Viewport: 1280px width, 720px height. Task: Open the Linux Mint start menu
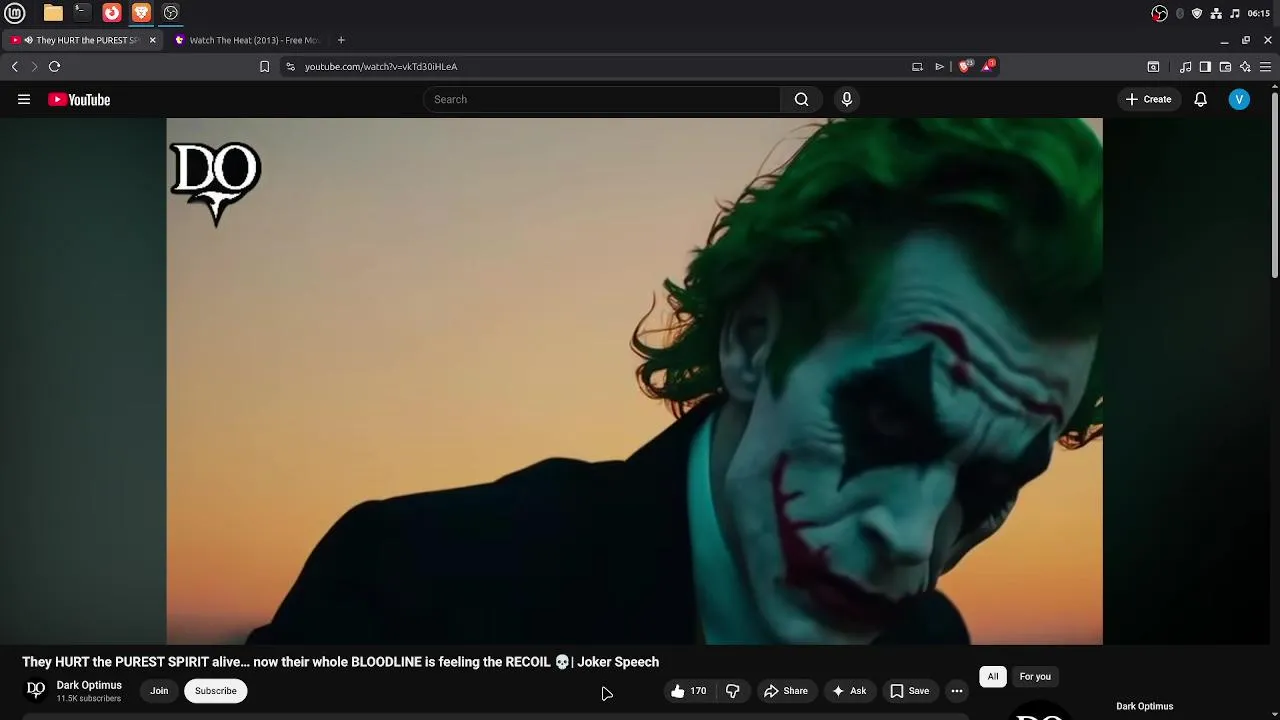point(15,13)
